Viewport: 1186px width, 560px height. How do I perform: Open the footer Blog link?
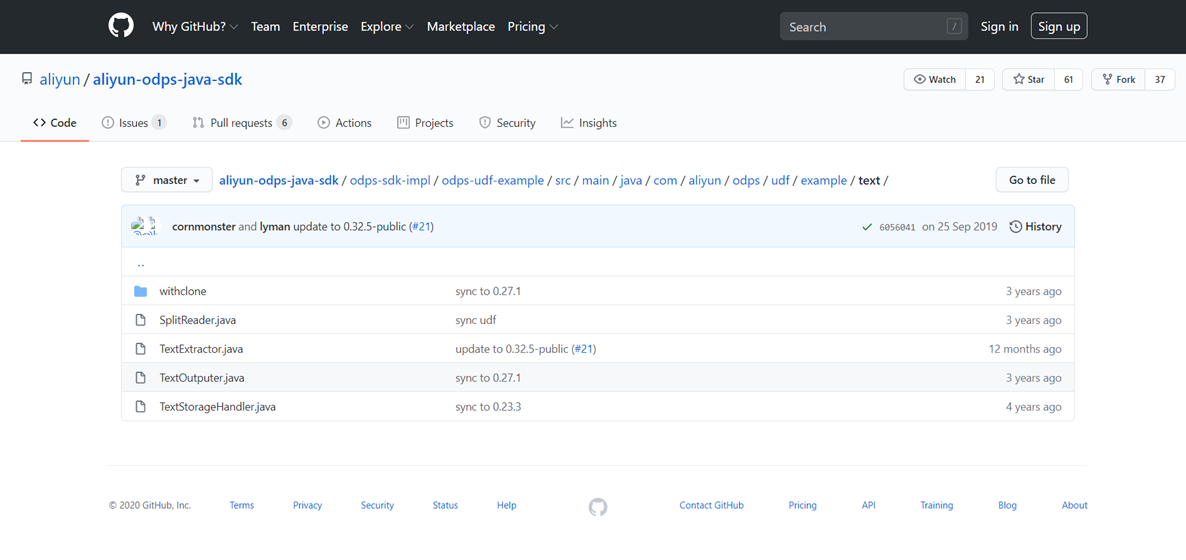pyautogui.click(x=1007, y=506)
